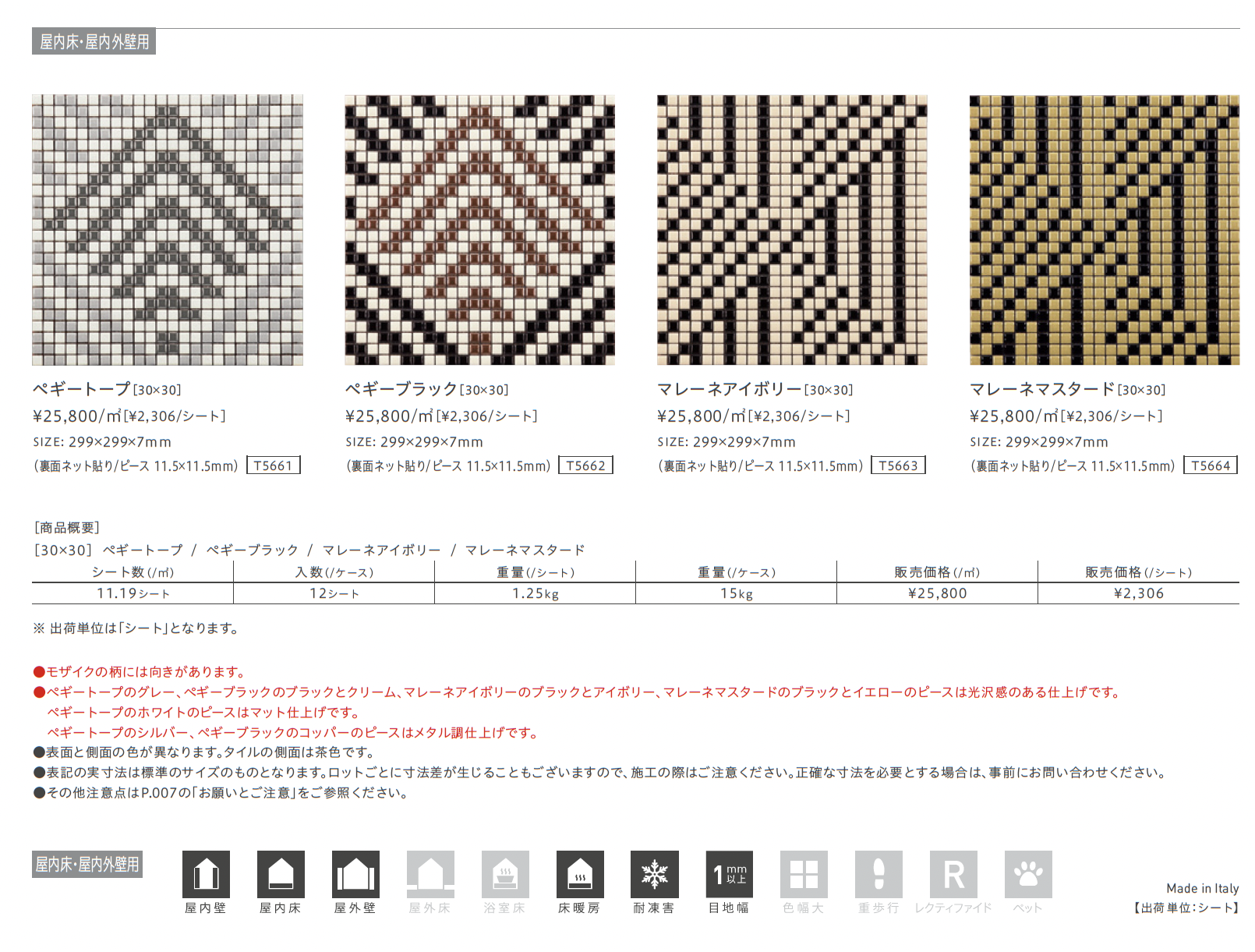The height and width of the screenshot is (952, 1255).
Task: Select the マレーネアイボリー tile swatch
Action: click(x=792, y=230)
